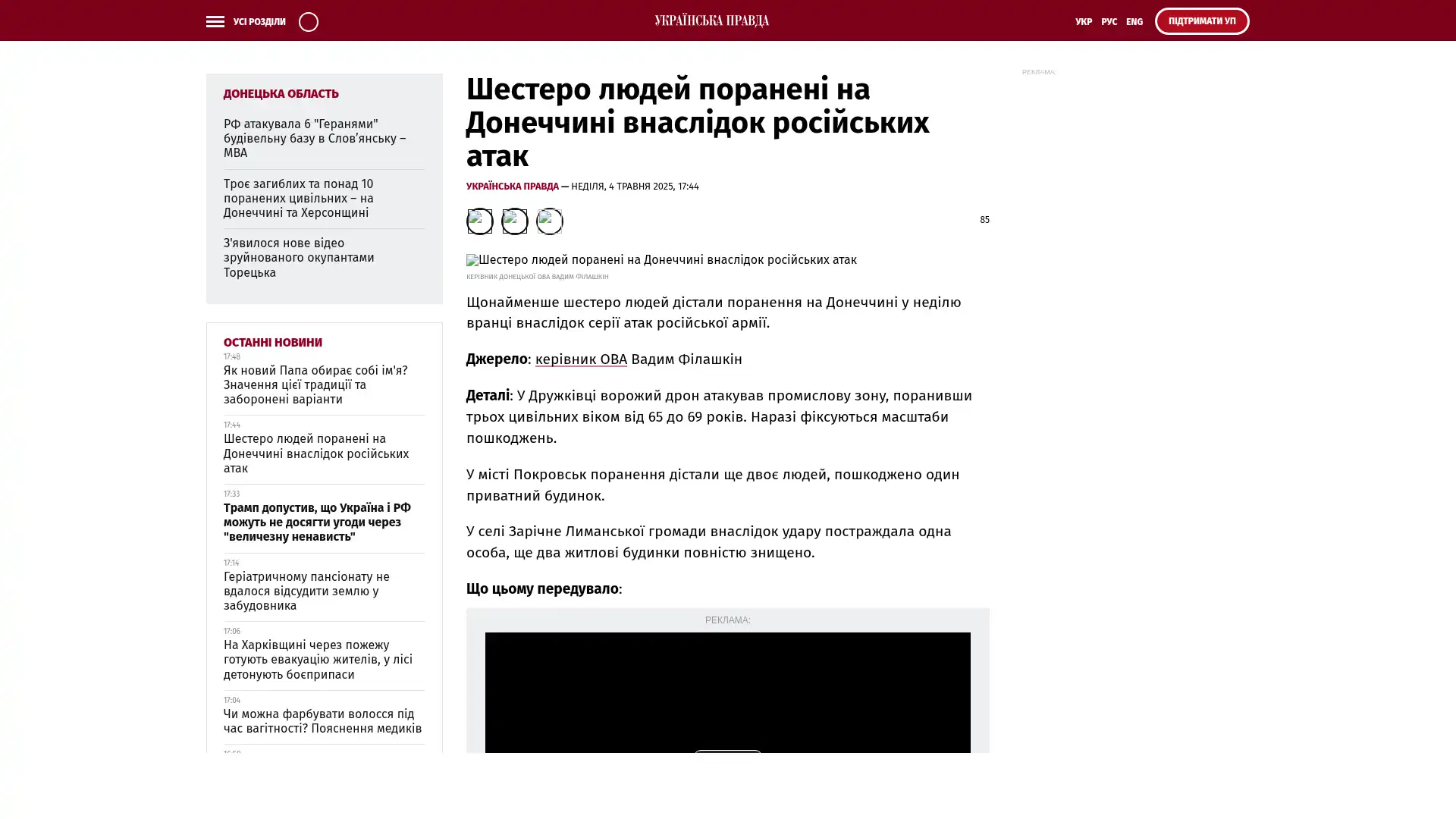Screen dimensions: 1456x819
Task: Click the Українська правда header logo
Action: coord(711,20)
